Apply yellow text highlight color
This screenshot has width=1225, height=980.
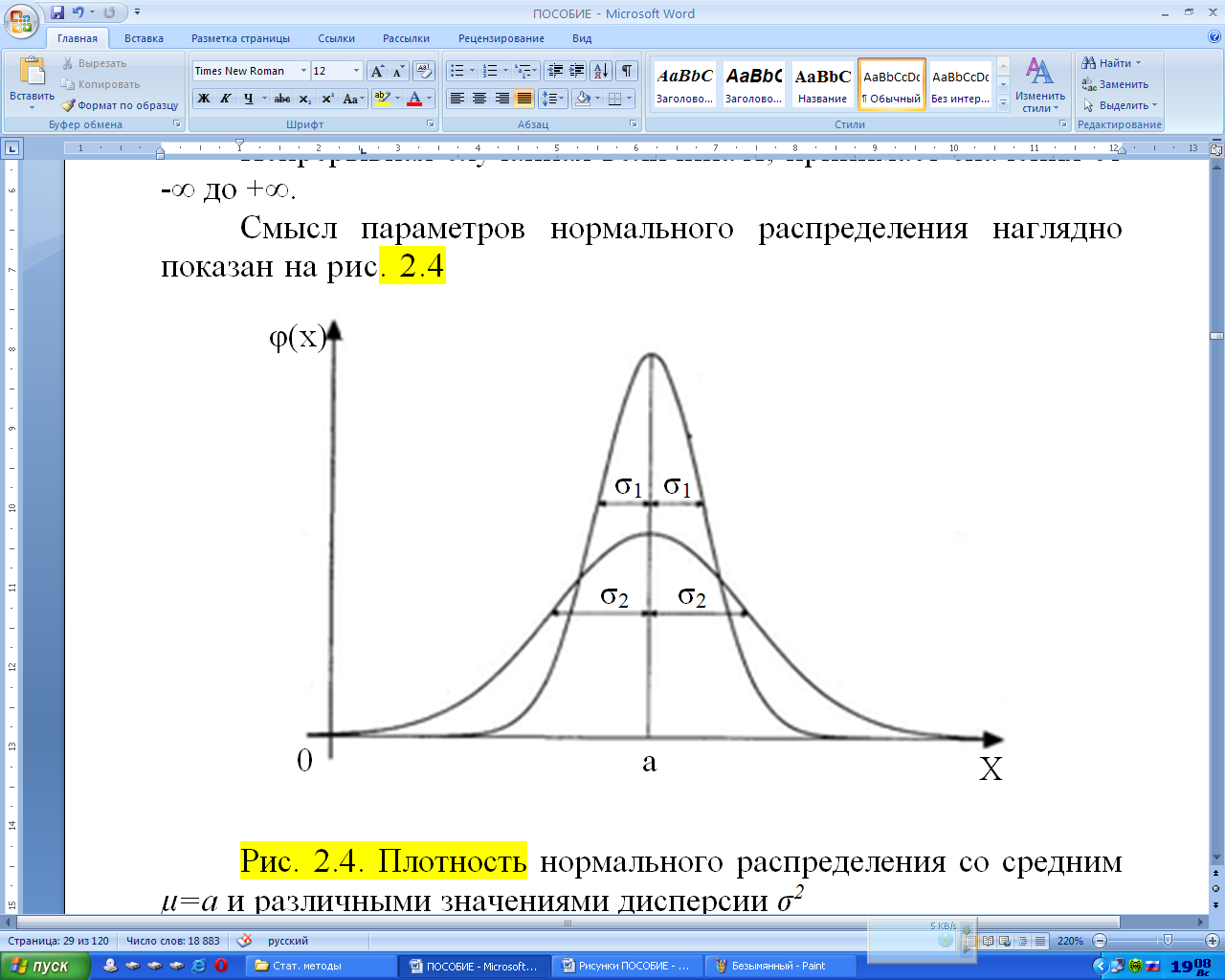point(382,98)
